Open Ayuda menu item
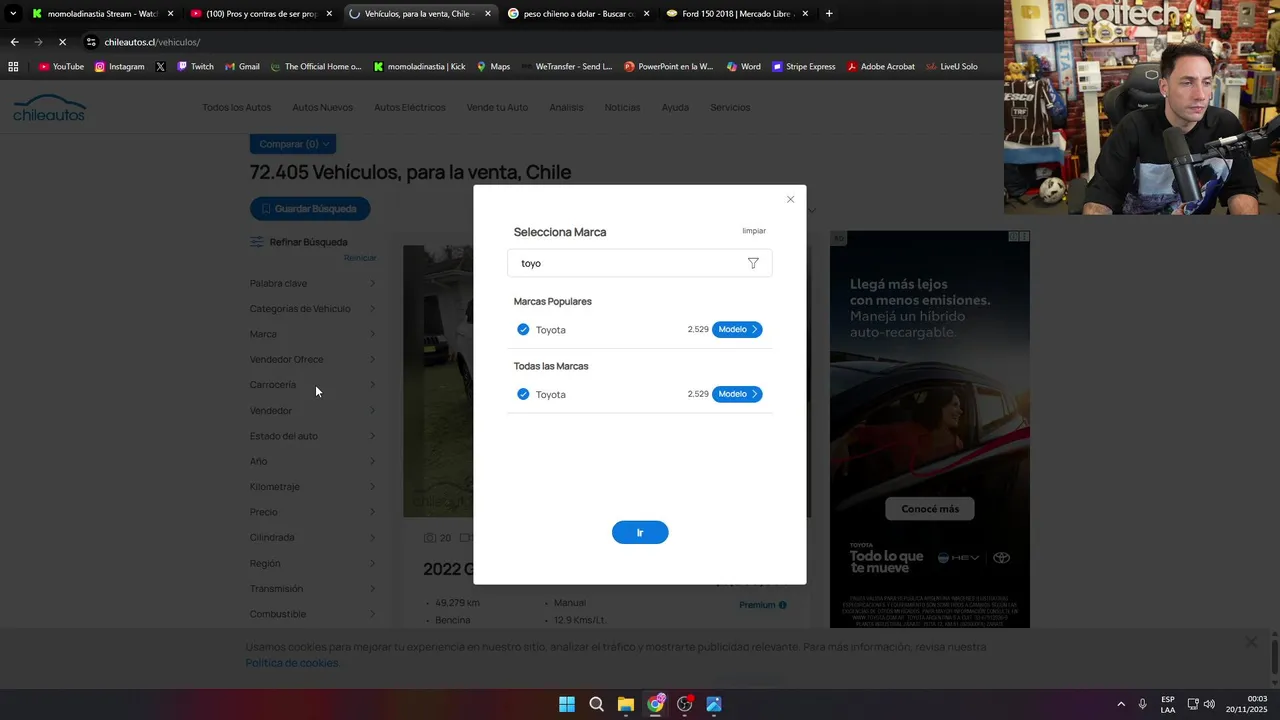 tap(675, 107)
